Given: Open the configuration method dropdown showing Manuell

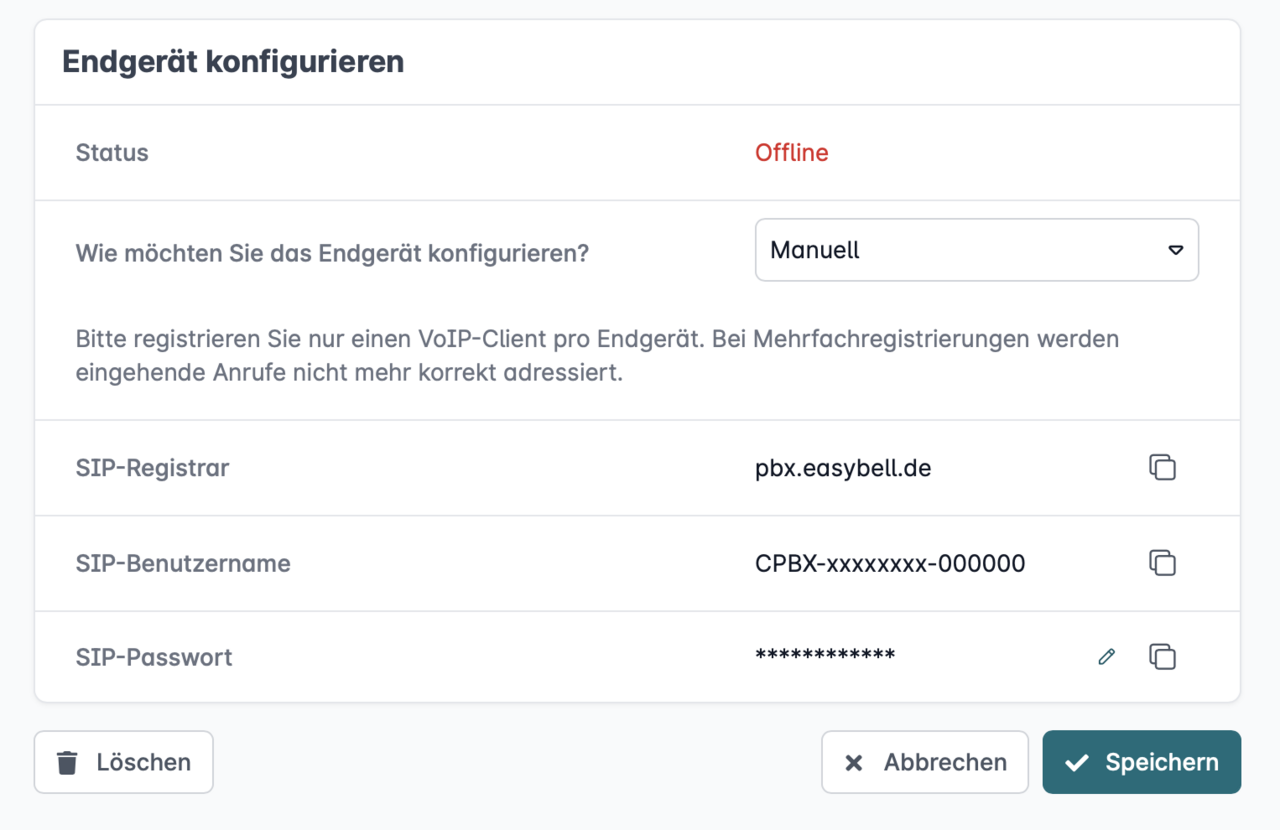Looking at the screenshot, I should [960, 250].
